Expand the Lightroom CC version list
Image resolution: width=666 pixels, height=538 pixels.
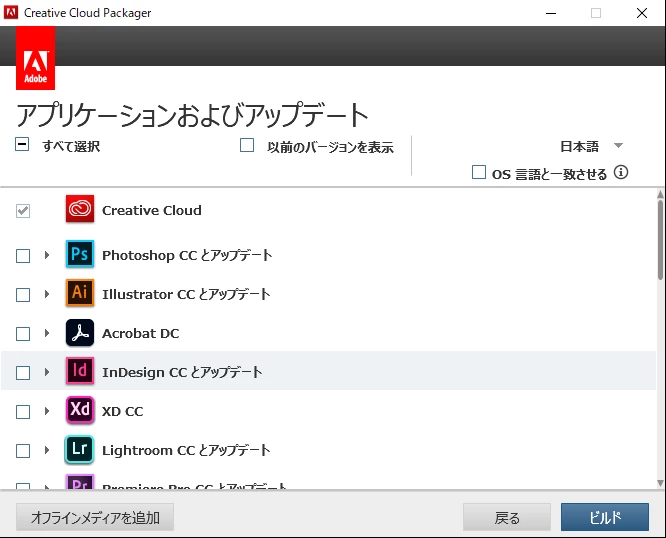(47, 450)
